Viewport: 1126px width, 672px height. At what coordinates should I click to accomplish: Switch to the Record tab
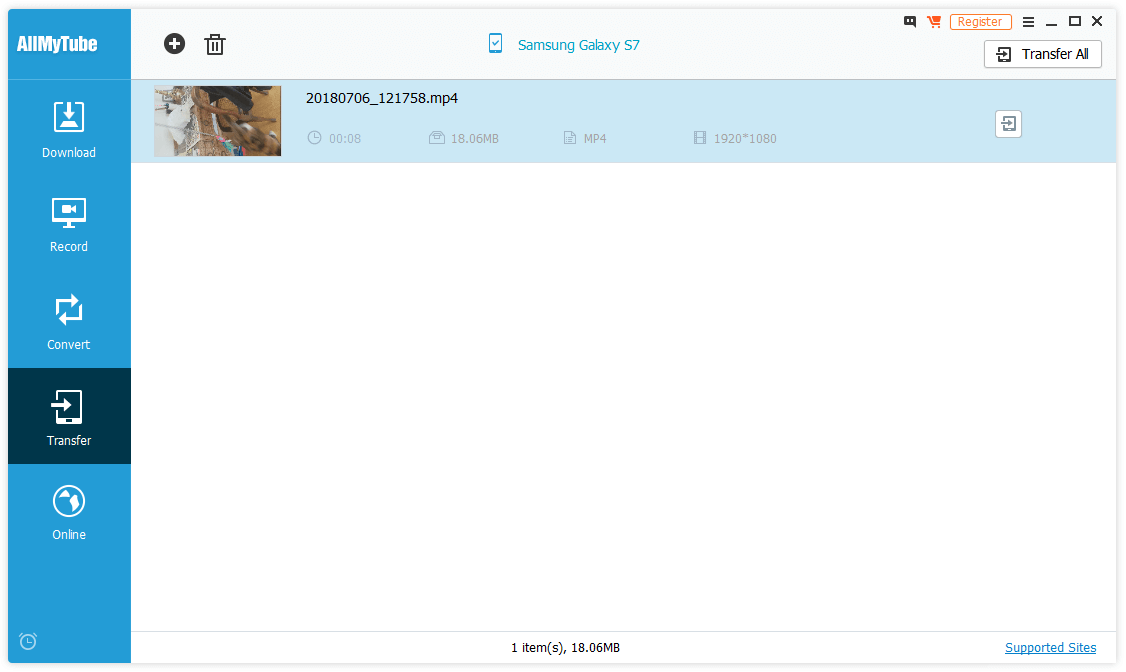pos(69,225)
